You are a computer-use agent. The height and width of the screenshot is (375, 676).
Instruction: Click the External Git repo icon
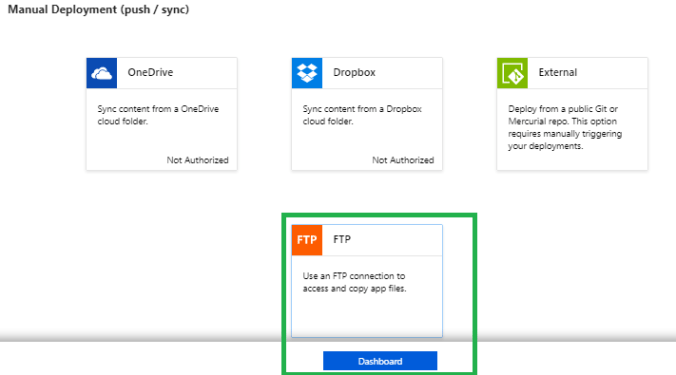[x=512, y=73]
